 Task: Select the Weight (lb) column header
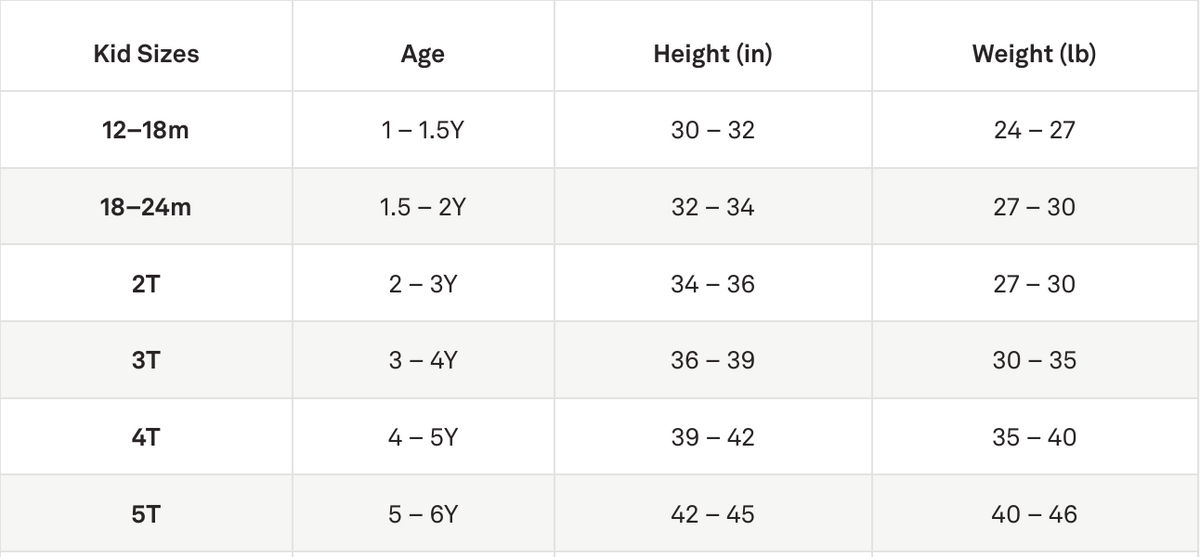tap(1034, 54)
